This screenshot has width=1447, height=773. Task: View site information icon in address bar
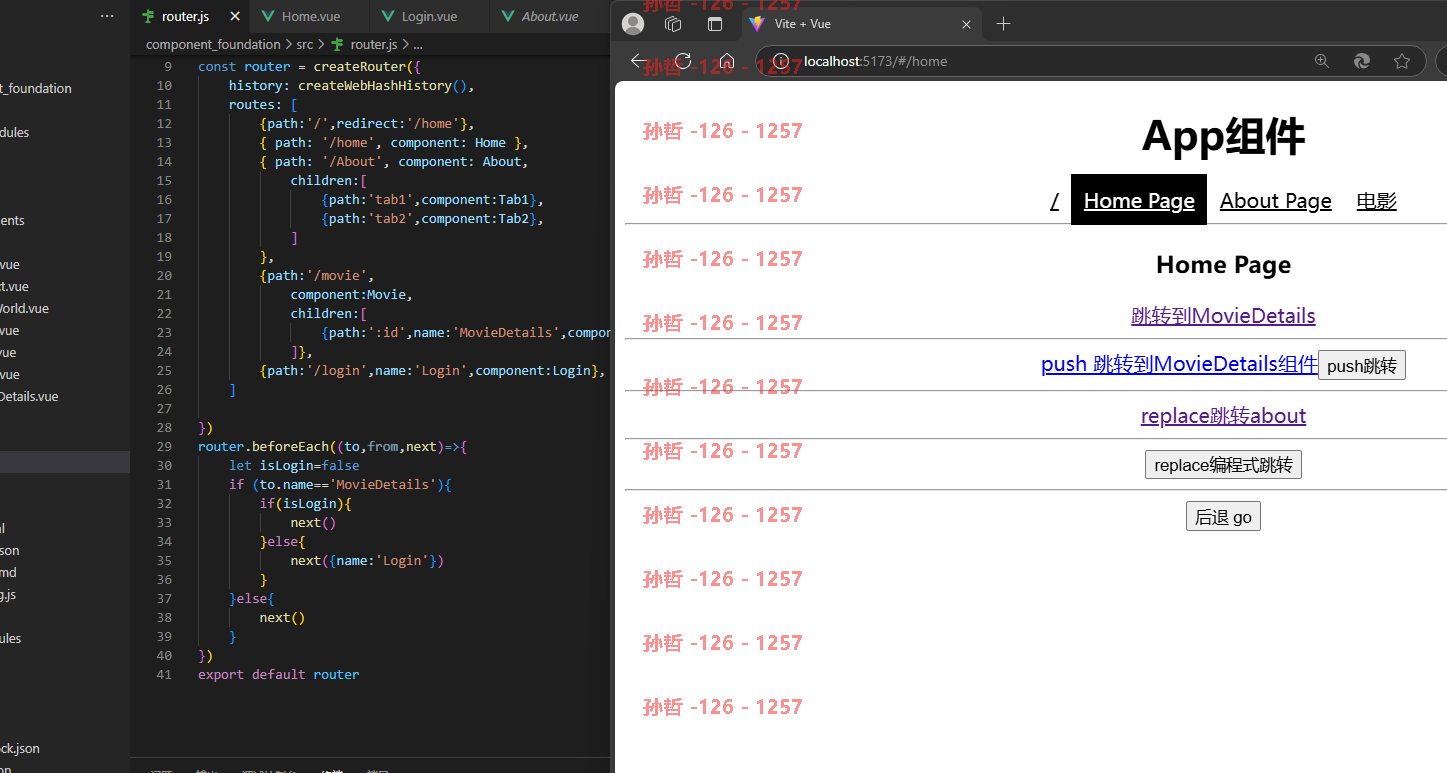782,61
